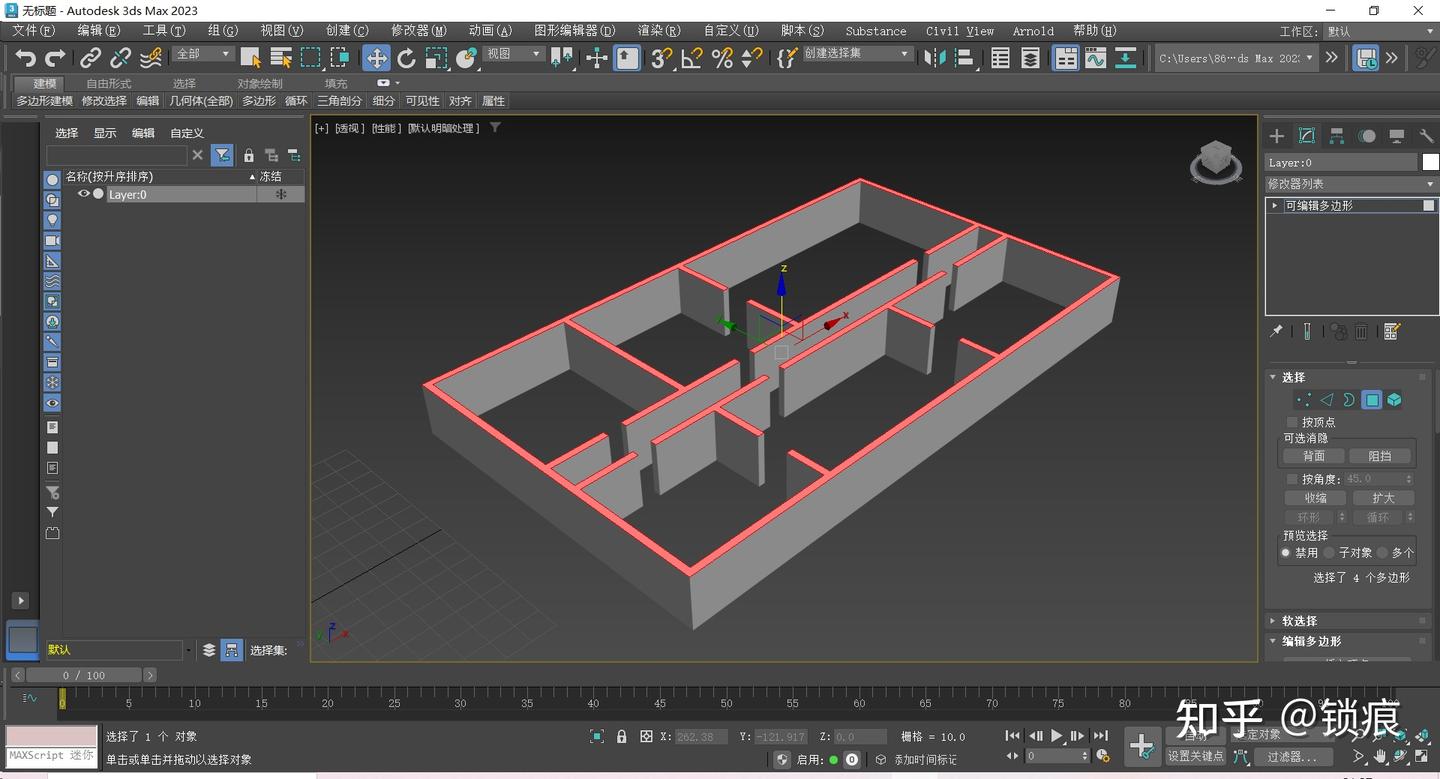
Task: Expand the 可编辑多边形 modifier entry
Action: [1274, 205]
